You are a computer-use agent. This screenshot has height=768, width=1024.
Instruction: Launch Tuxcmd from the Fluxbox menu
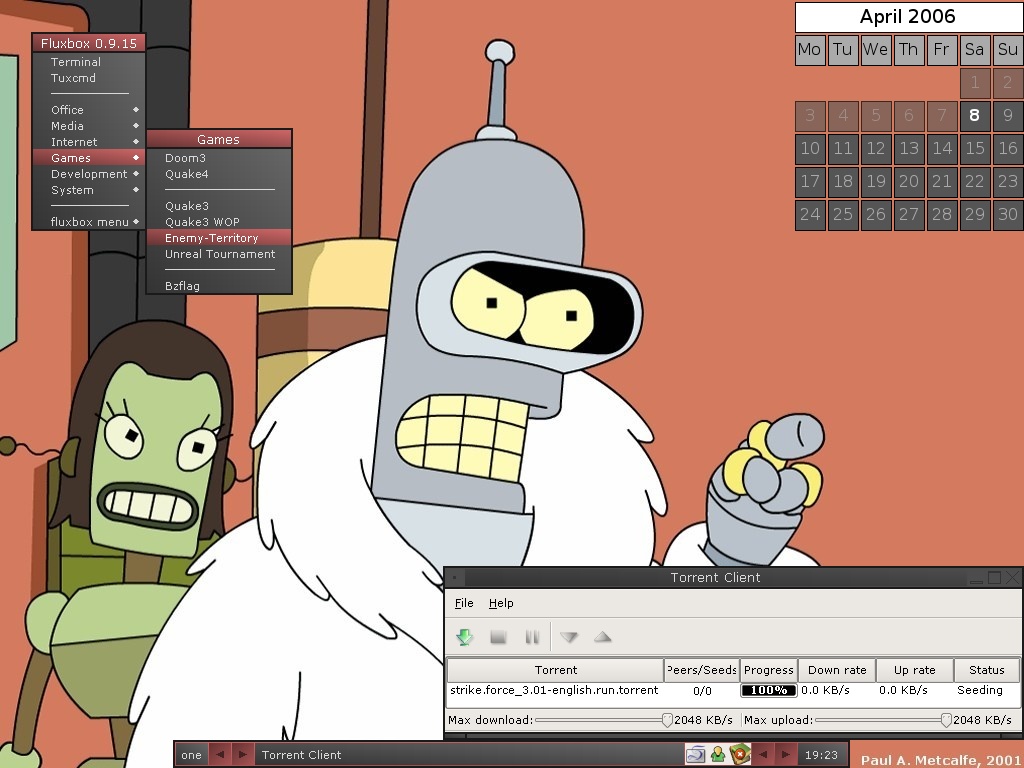pyautogui.click(x=88, y=78)
